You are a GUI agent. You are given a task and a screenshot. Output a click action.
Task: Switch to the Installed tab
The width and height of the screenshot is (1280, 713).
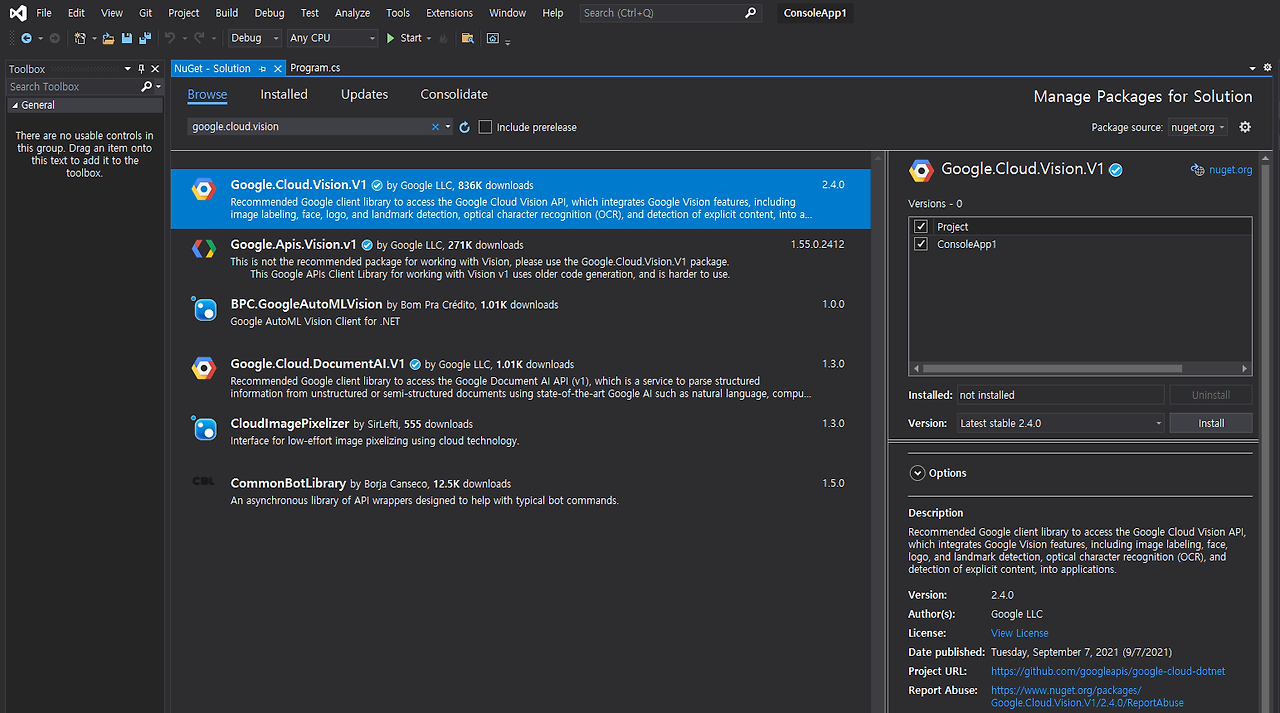pyautogui.click(x=284, y=94)
